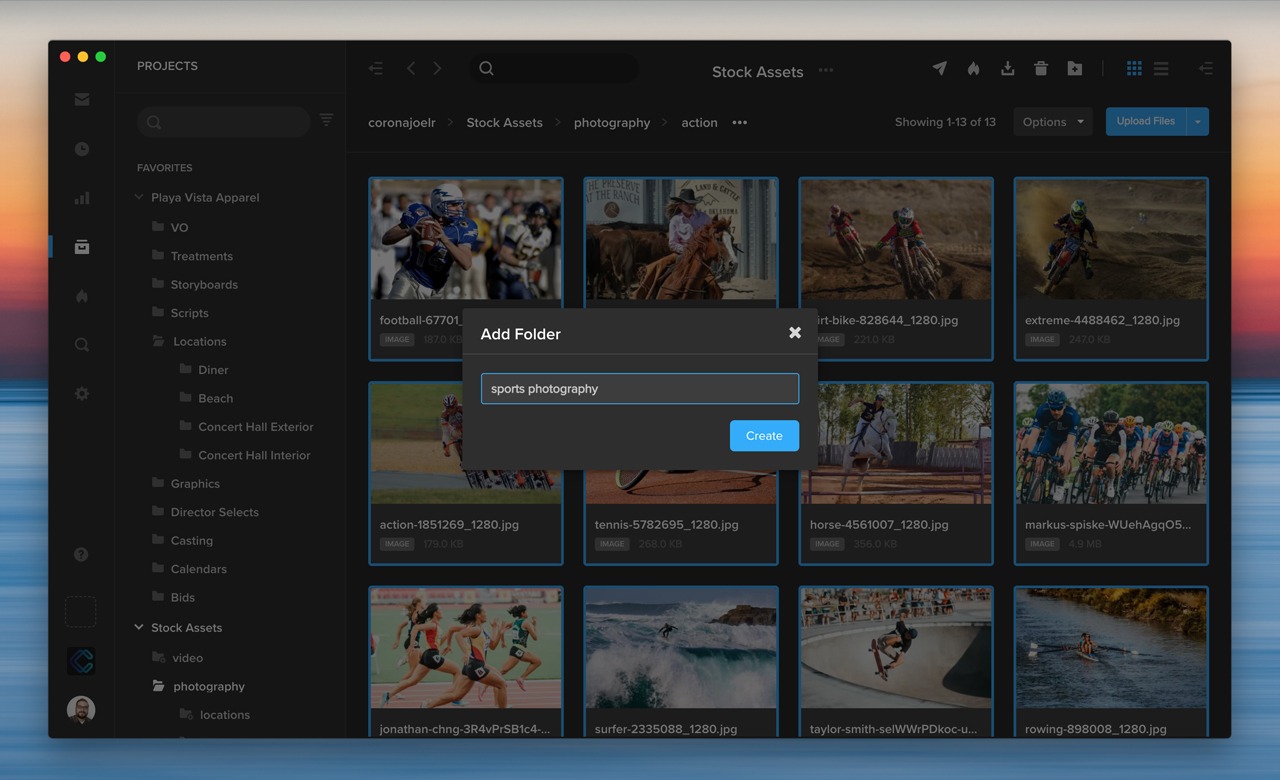Open the settings gear icon in sidebar

pyautogui.click(x=82, y=394)
